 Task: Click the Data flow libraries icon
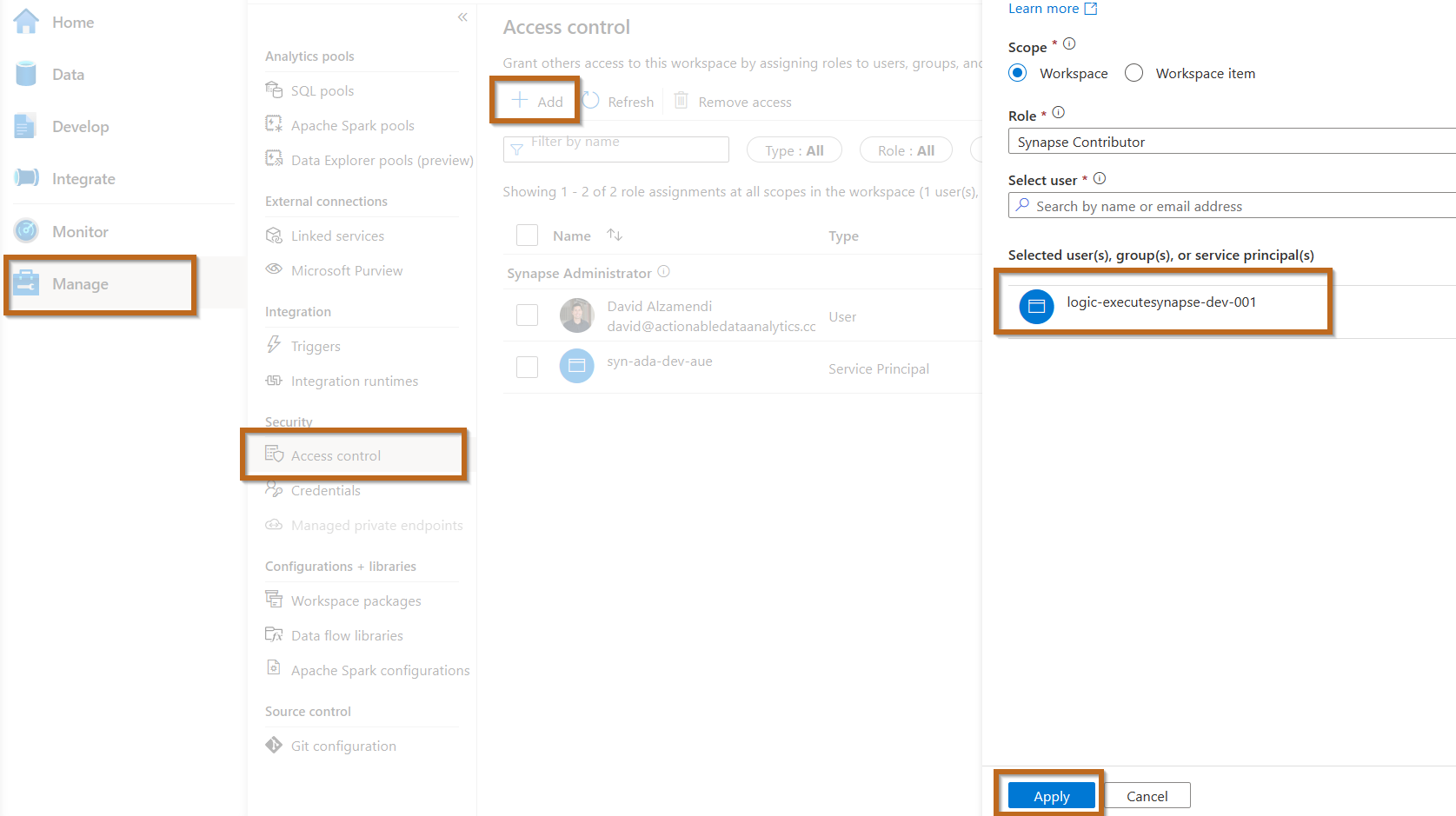coord(274,634)
